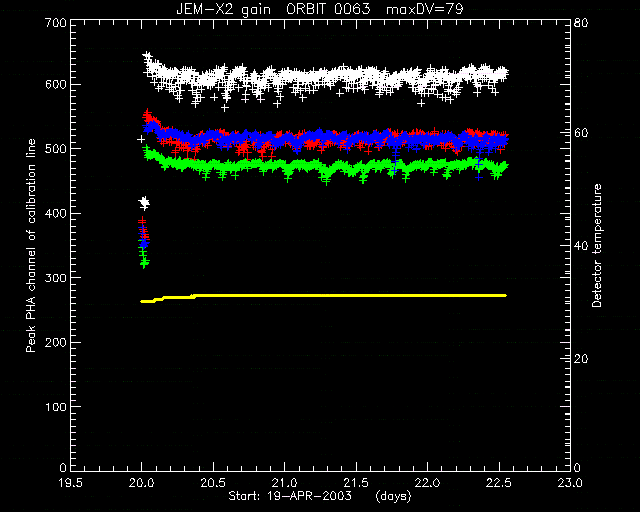Viewport: 640px width, 512px height.
Task: Click the 22.5 tick label on x-axis
Action: 499,483
